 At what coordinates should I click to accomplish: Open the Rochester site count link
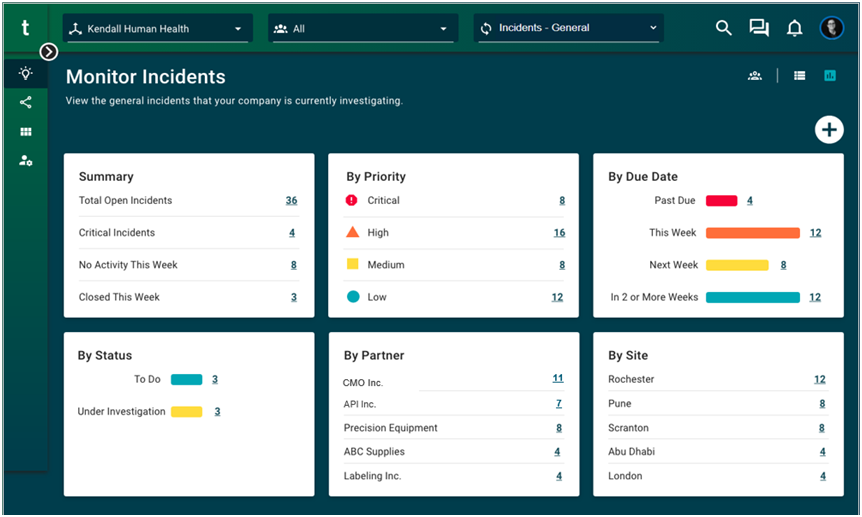point(819,380)
